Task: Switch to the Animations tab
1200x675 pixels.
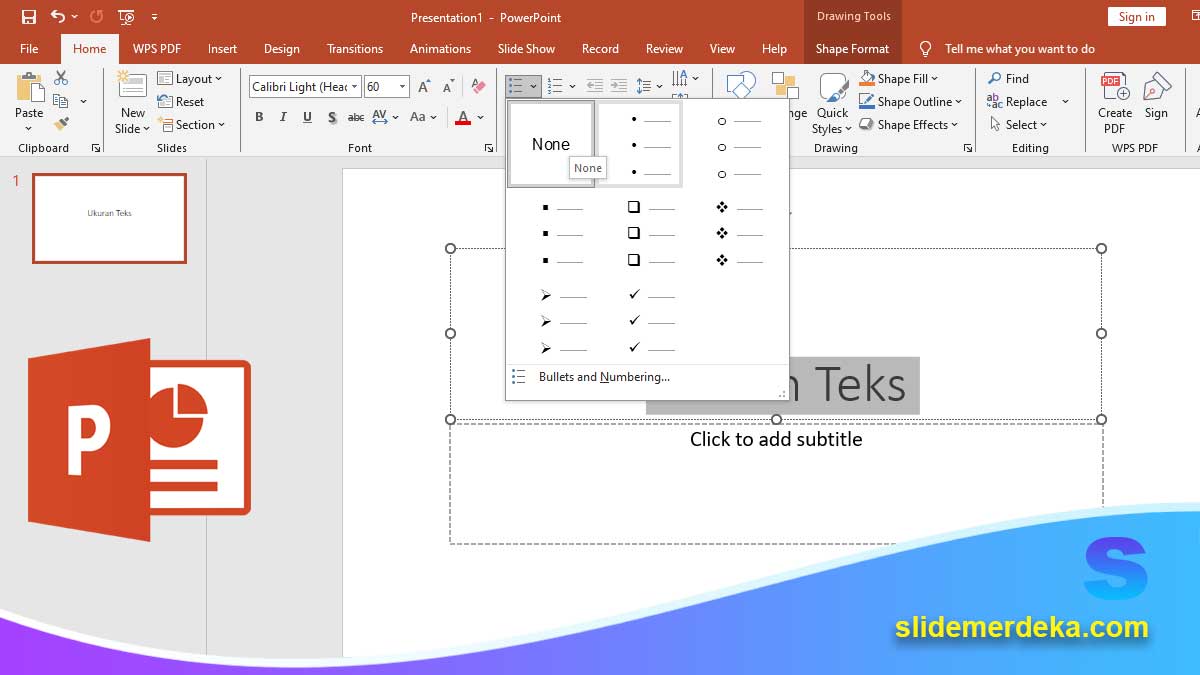Action: [x=440, y=48]
